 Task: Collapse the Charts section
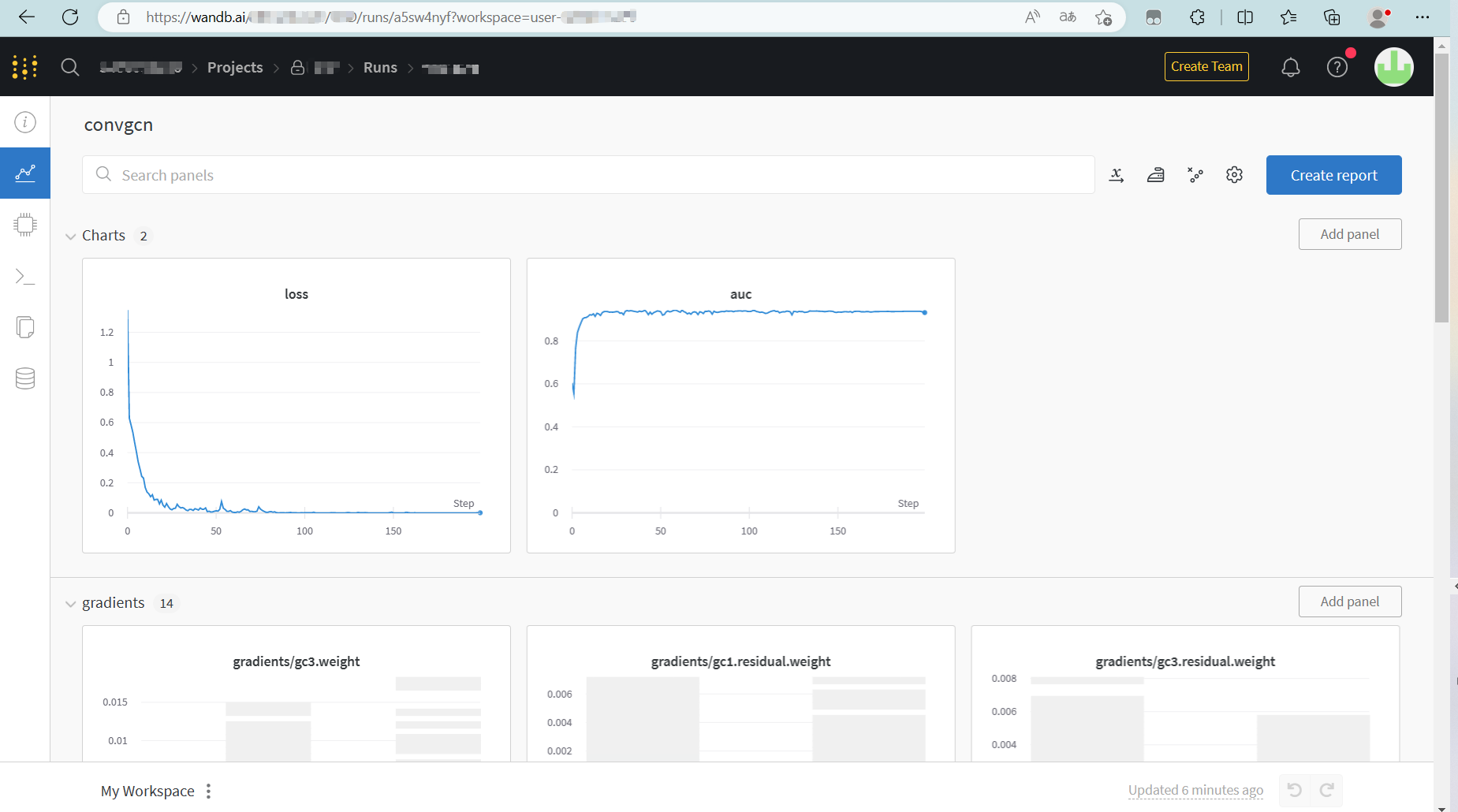coord(70,237)
